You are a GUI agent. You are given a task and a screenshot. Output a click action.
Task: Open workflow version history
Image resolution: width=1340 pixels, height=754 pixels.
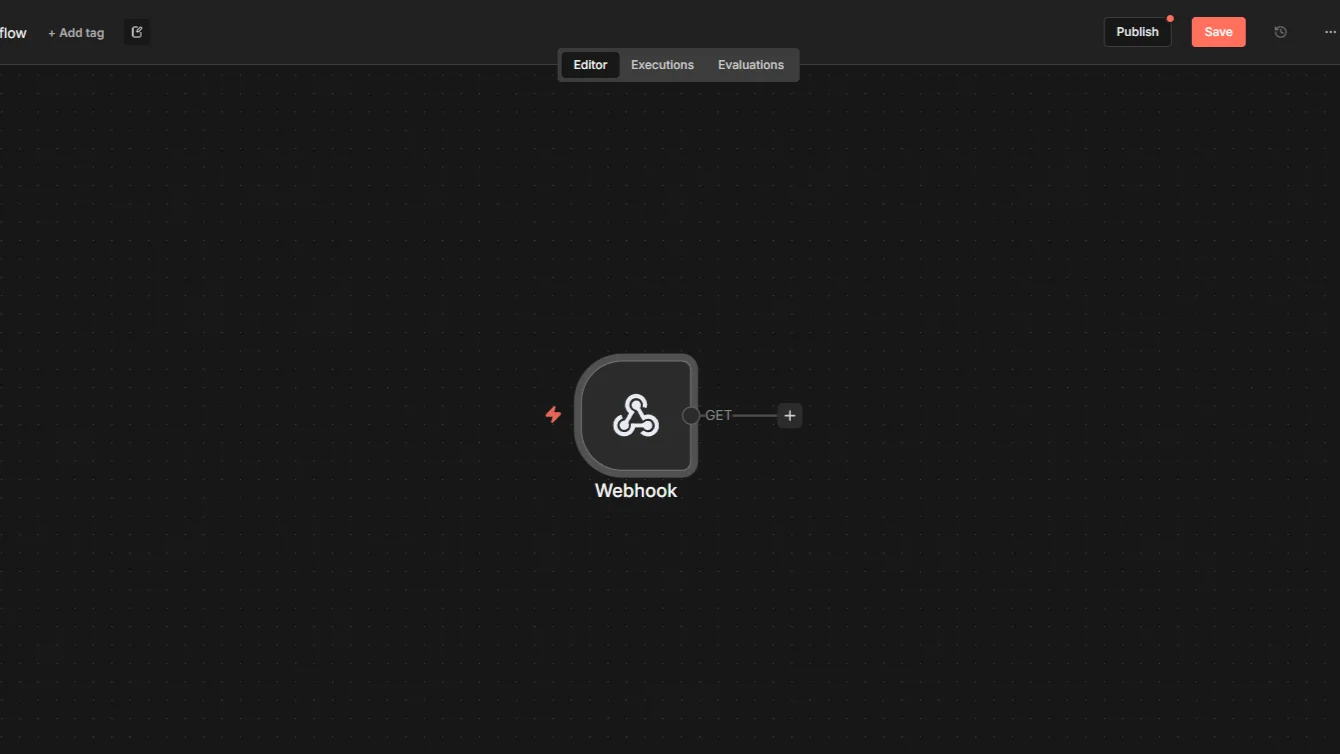click(x=1280, y=32)
